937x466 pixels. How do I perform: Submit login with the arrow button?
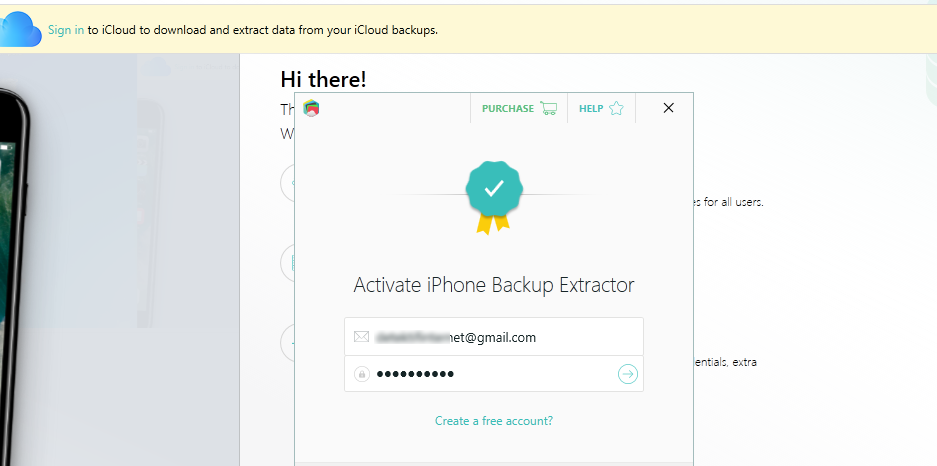627,374
